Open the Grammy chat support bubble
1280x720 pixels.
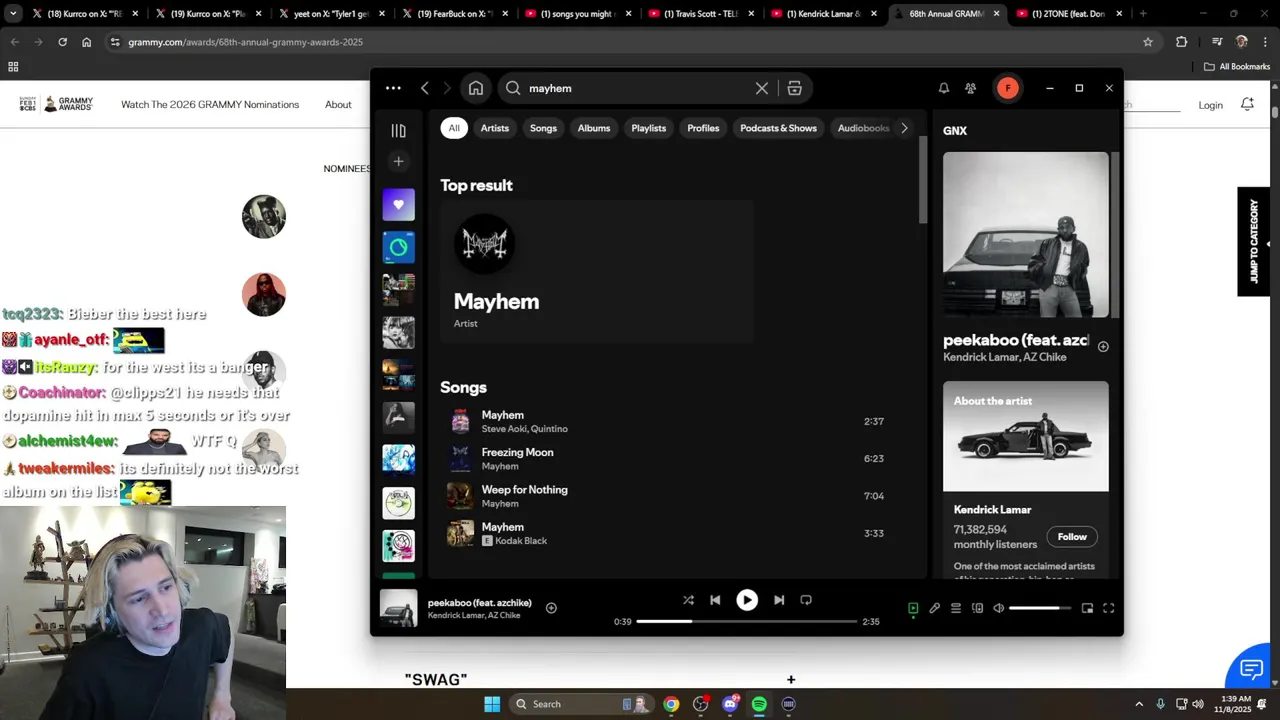pos(1251,668)
